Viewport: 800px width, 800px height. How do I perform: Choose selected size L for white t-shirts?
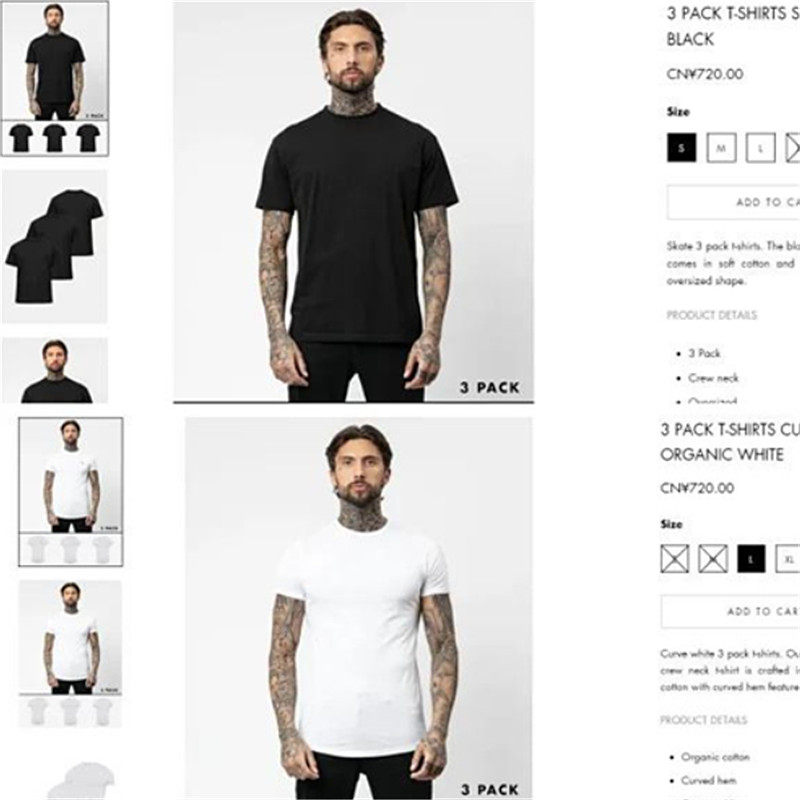751,559
